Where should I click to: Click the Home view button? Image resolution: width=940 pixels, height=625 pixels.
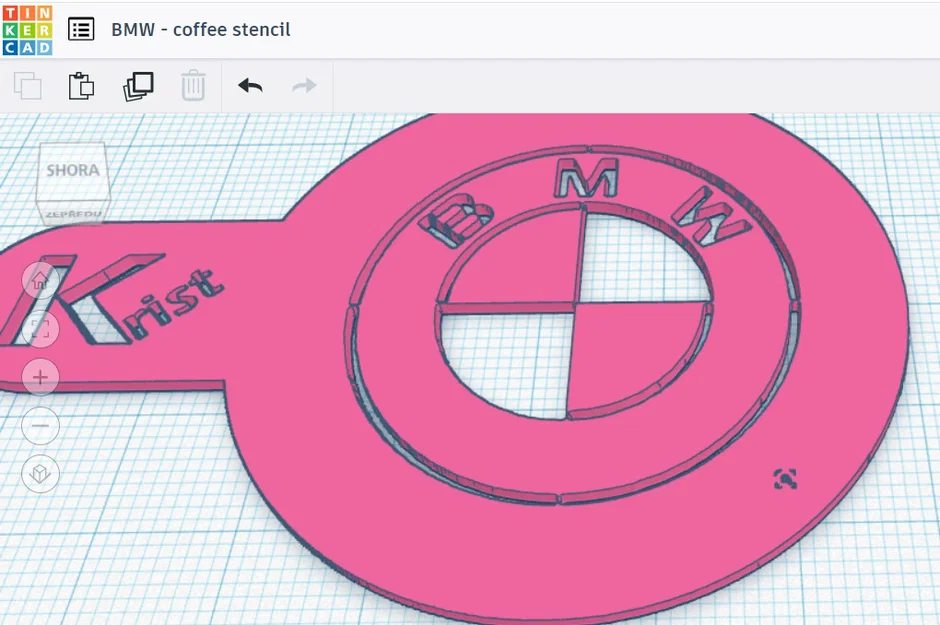point(40,280)
